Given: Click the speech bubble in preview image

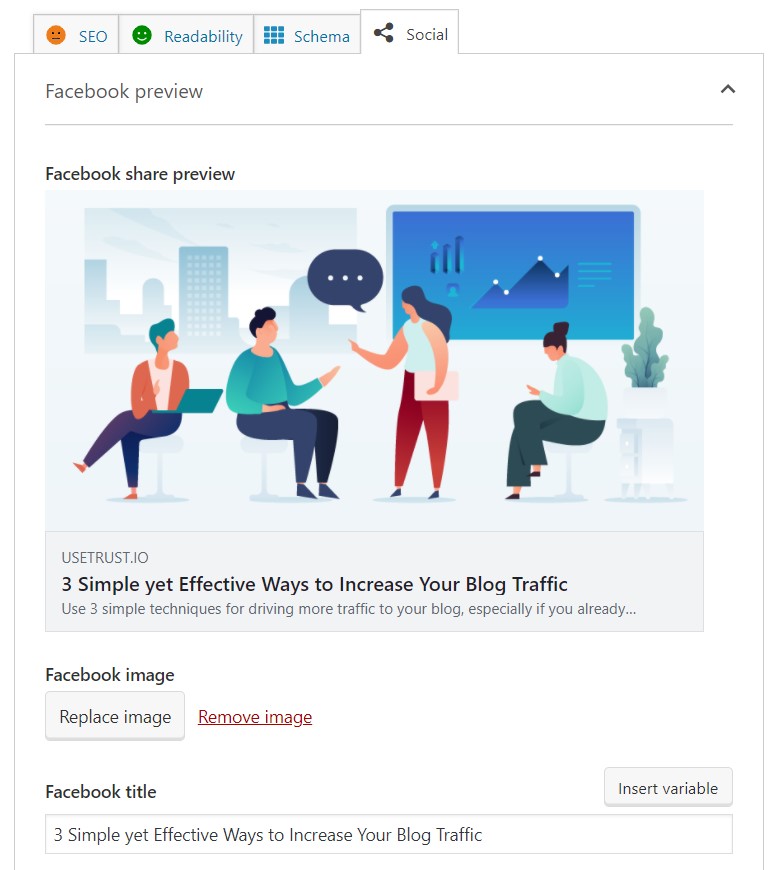Looking at the screenshot, I should click(345, 280).
